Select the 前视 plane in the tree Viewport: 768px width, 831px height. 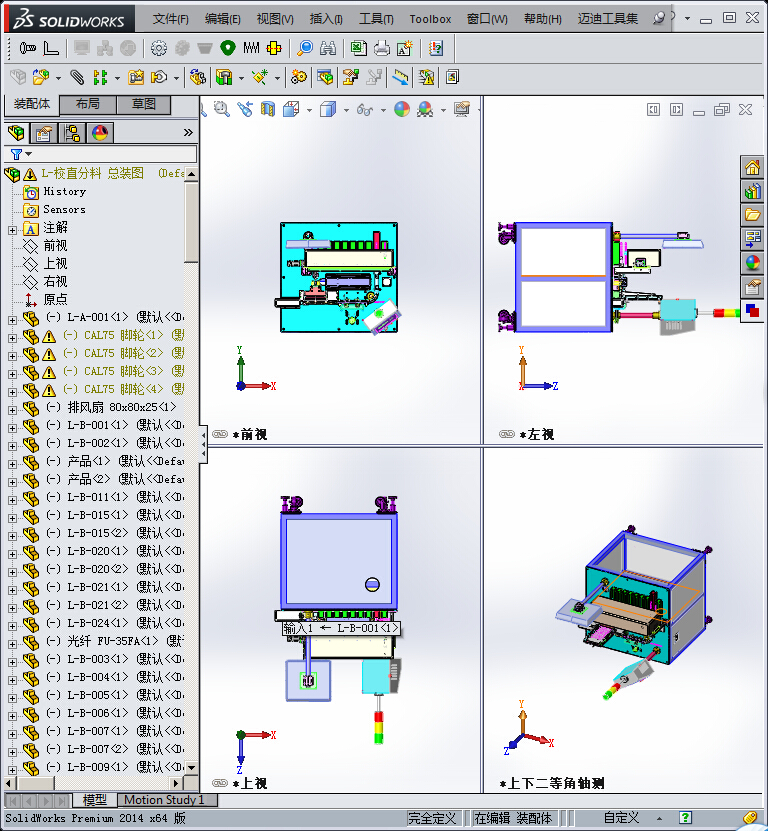(55, 245)
